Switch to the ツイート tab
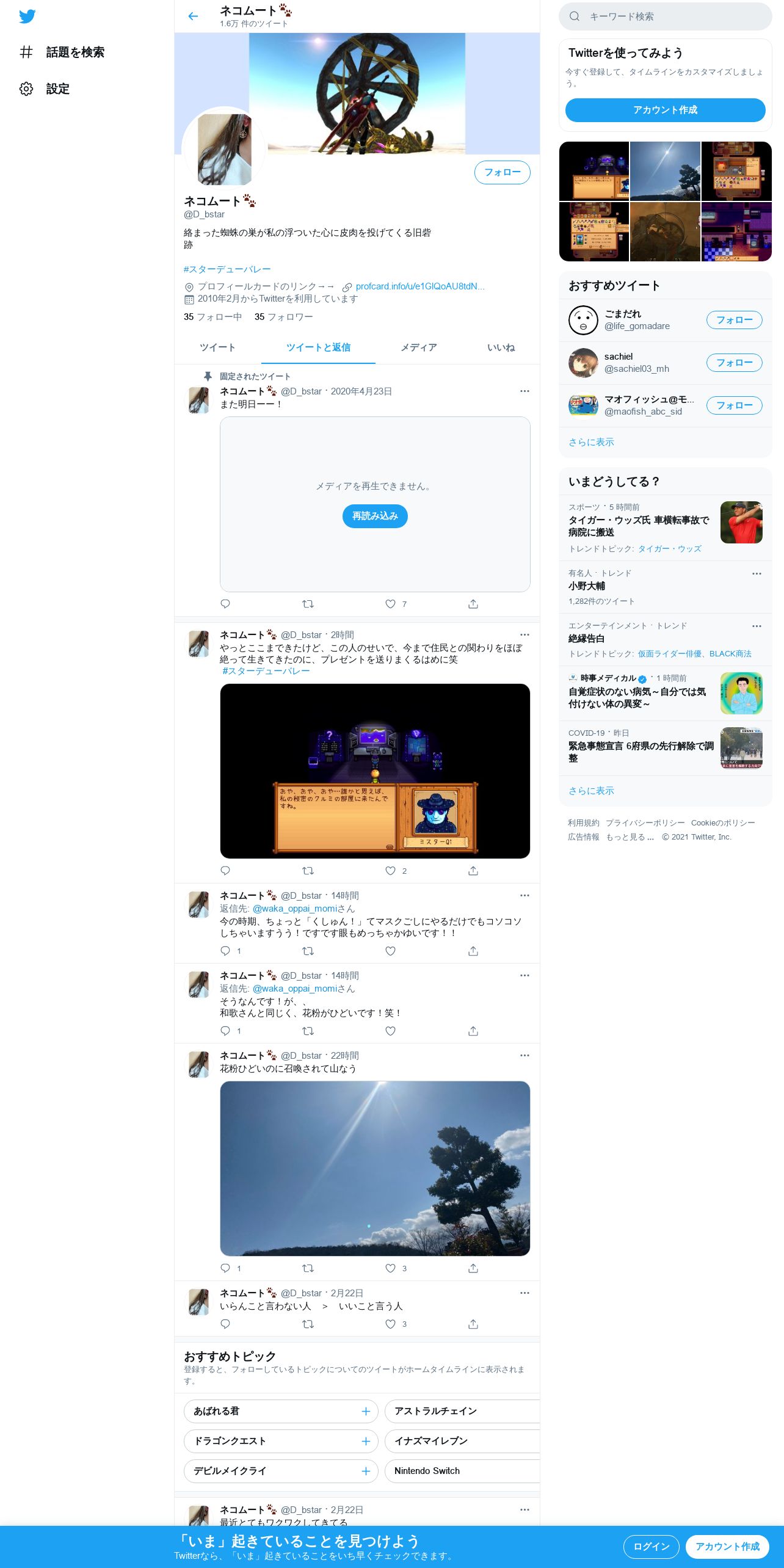Image resolution: width=784 pixels, height=1568 pixels. (x=217, y=347)
